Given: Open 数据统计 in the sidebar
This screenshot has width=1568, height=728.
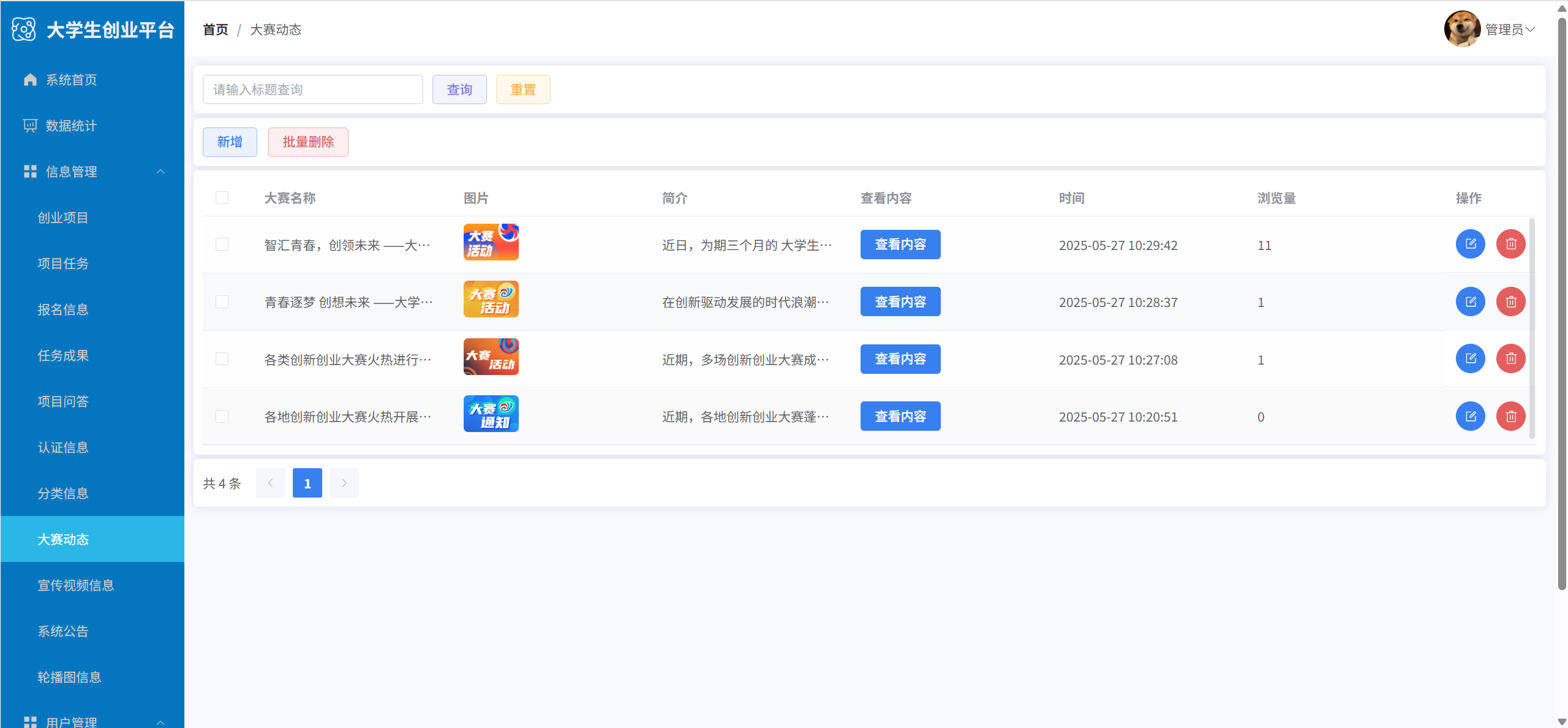Looking at the screenshot, I should pos(71,126).
